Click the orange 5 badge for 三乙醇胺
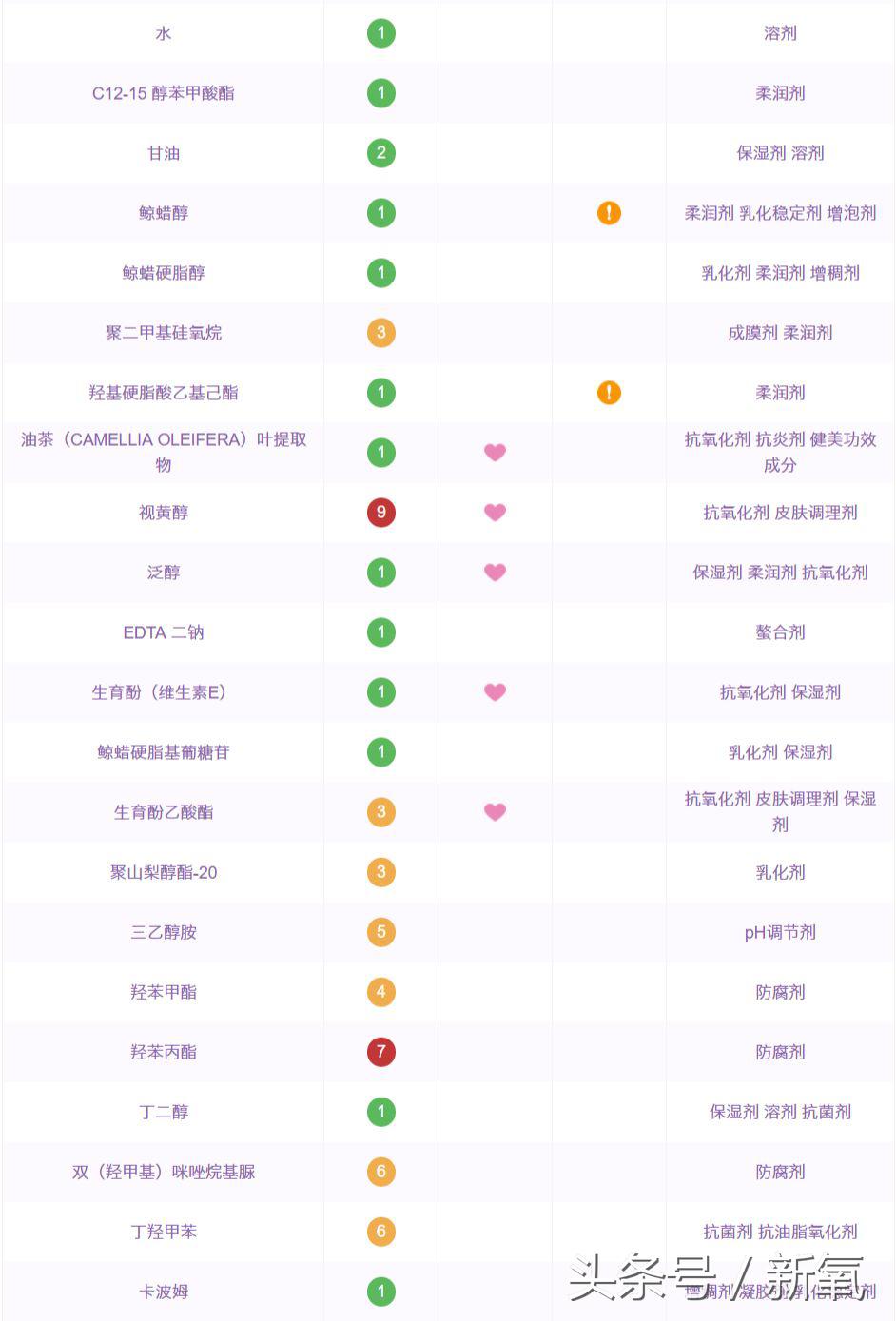The height and width of the screenshot is (1321, 896). tap(381, 932)
